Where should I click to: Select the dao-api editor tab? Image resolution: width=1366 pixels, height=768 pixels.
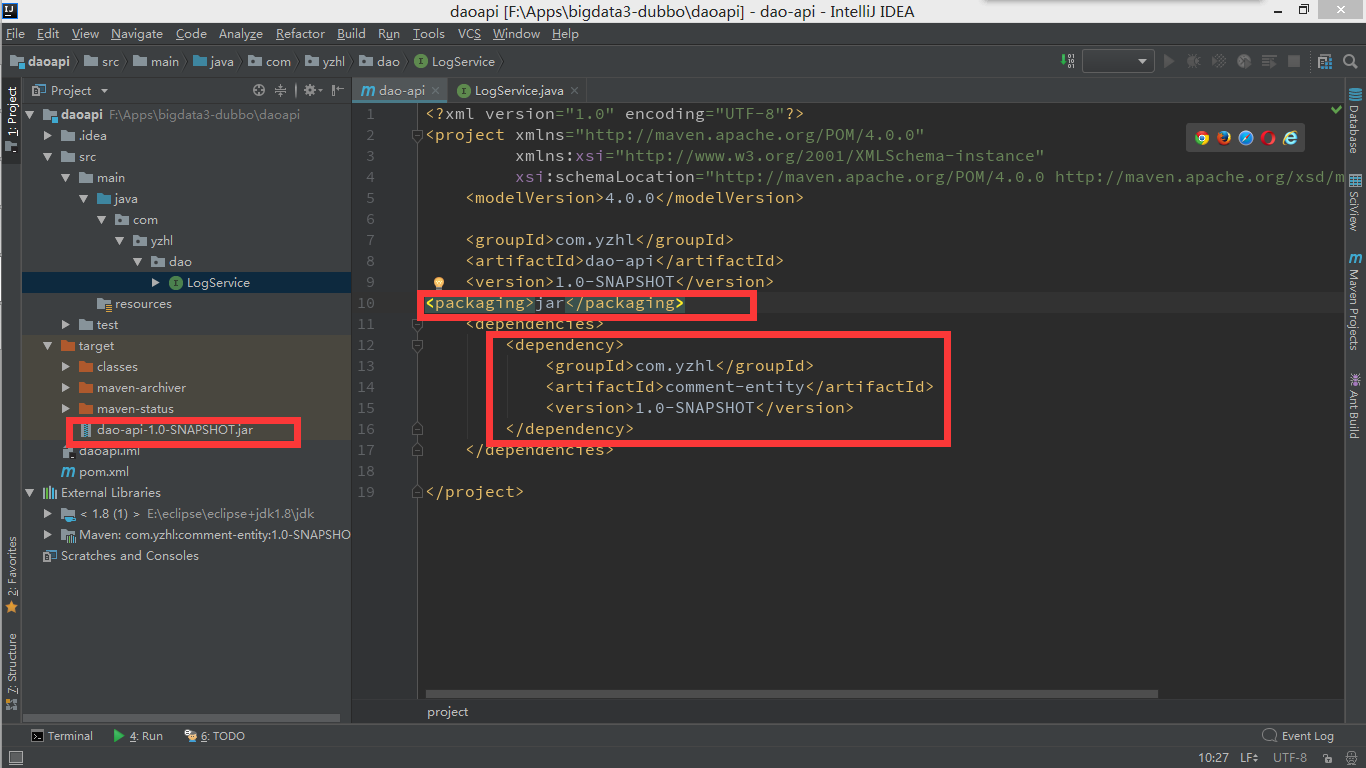[x=400, y=90]
